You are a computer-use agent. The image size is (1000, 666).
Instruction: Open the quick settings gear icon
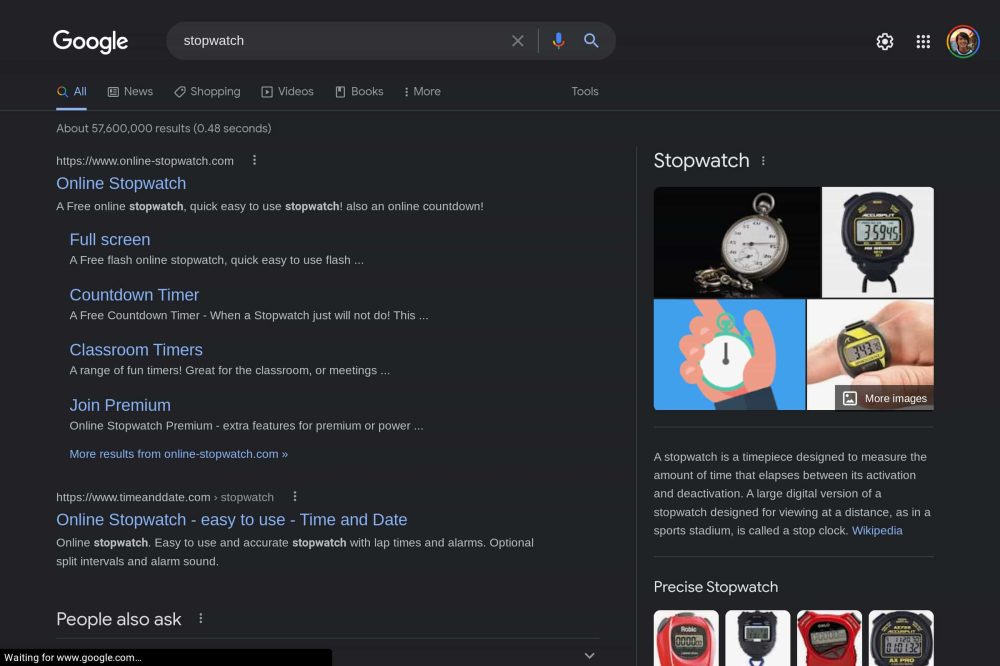click(x=884, y=41)
